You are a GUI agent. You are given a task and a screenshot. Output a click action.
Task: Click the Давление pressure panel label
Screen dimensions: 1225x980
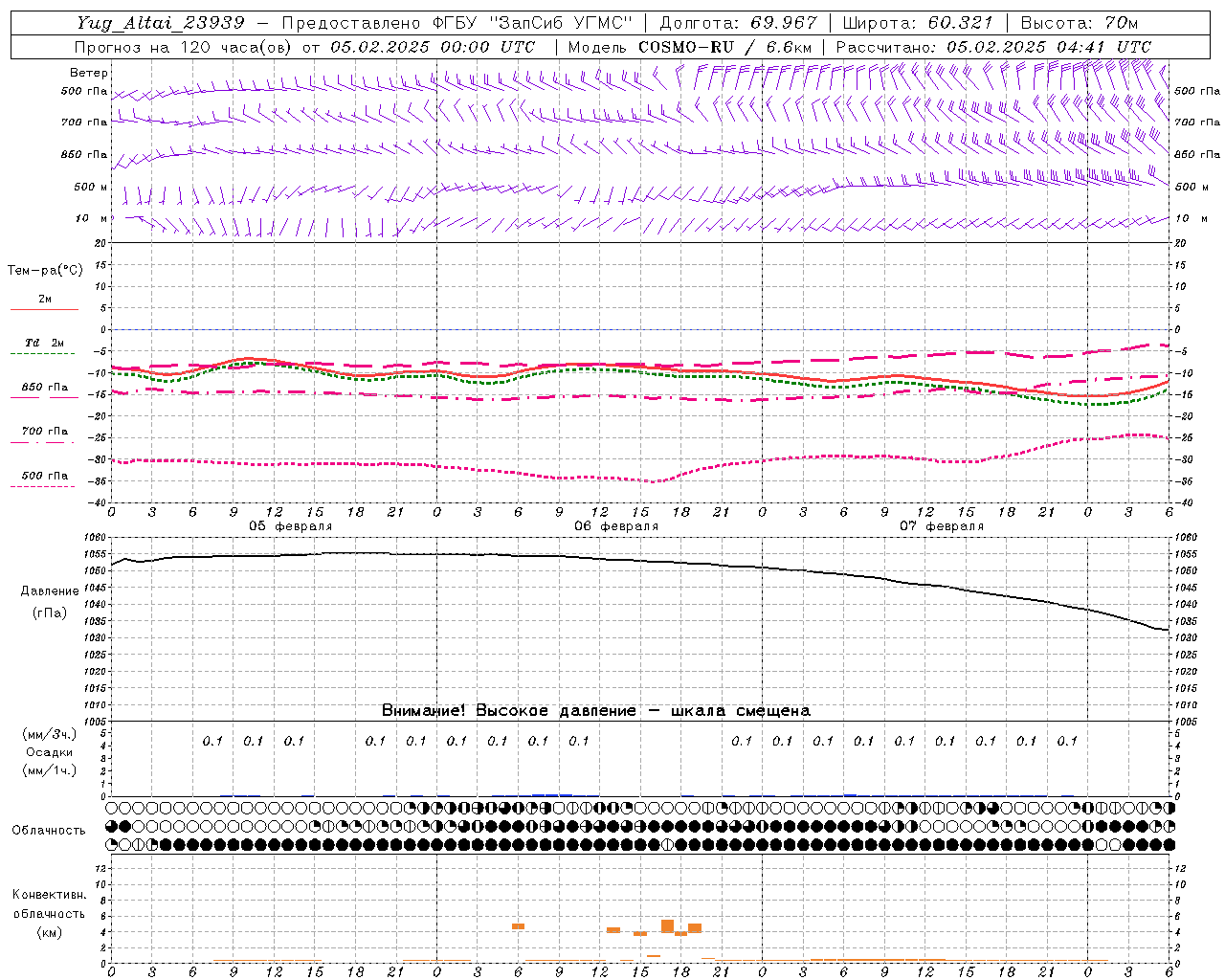[50, 591]
